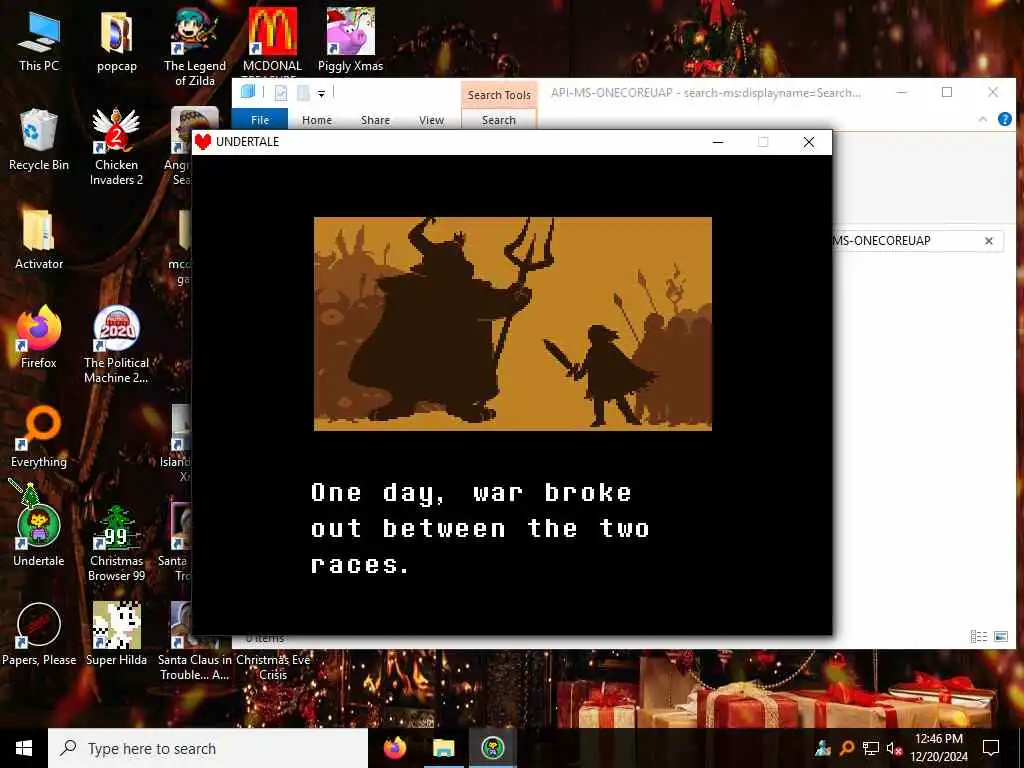This screenshot has height=768, width=1024.
Task: Launch Christmas Browser 99 shortcut
Action: click(x=116, y=543)
